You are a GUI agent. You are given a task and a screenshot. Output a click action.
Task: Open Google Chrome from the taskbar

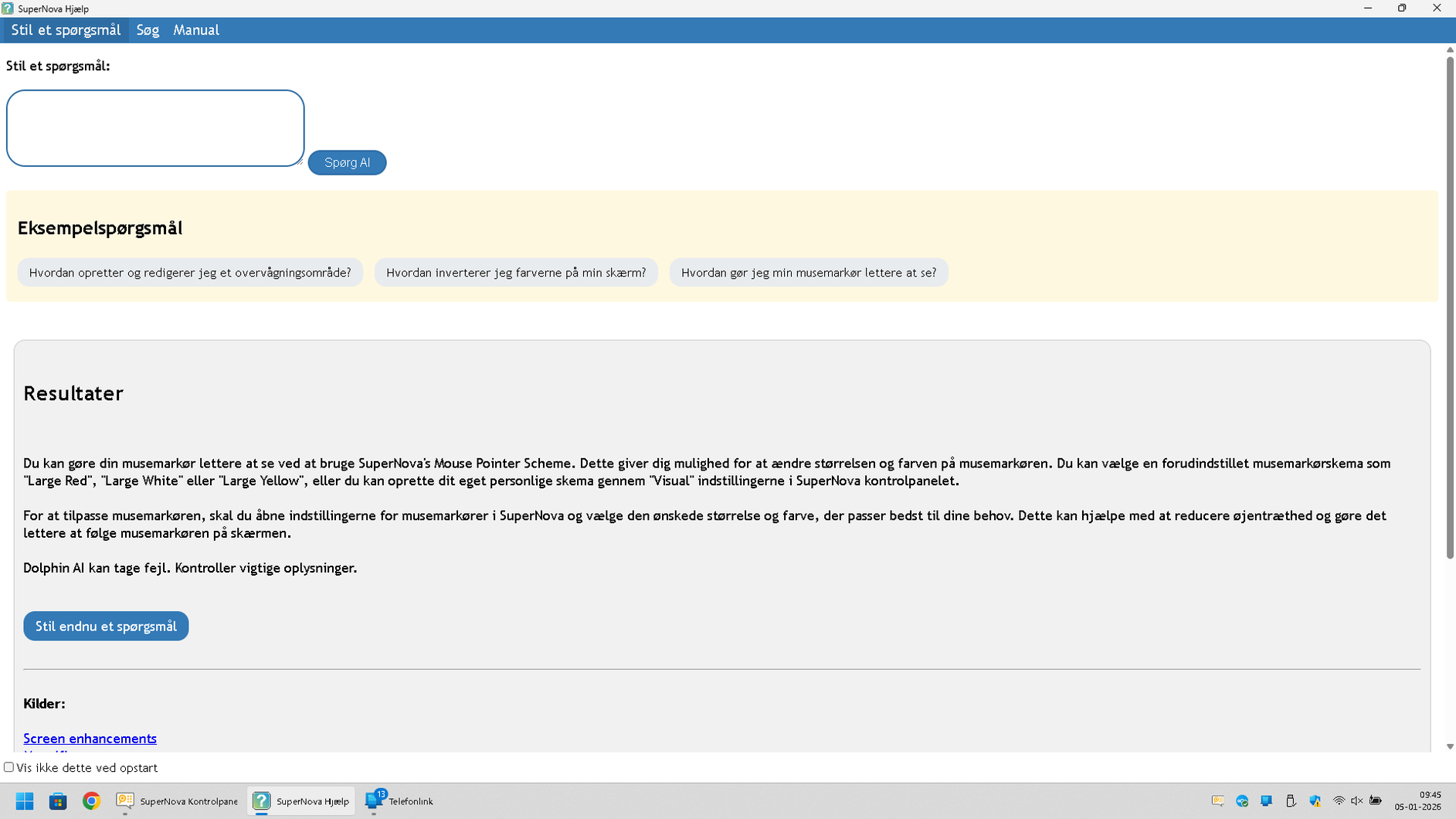click(x=91, y=801)
